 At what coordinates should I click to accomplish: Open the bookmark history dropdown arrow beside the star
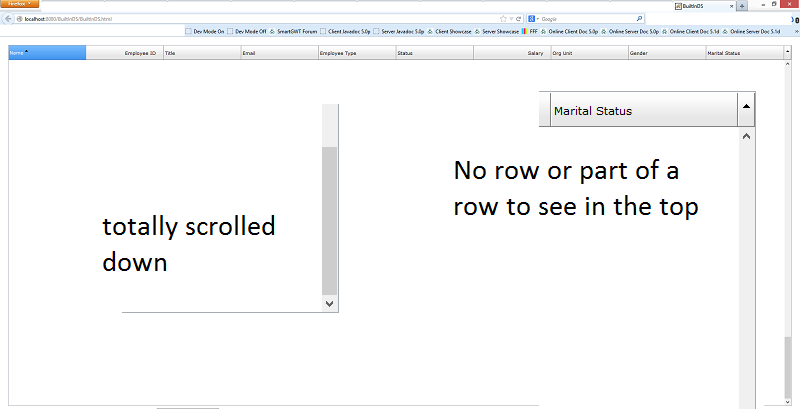511,18
